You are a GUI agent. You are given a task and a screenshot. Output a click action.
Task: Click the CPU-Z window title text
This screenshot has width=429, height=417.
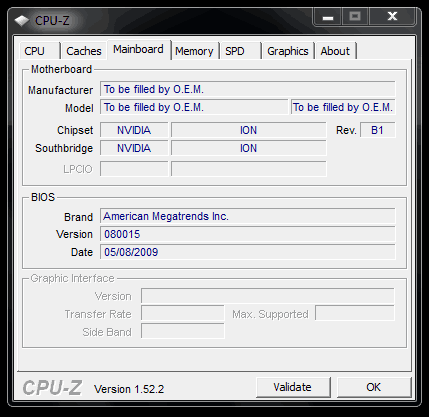click(x=52, y=21)
